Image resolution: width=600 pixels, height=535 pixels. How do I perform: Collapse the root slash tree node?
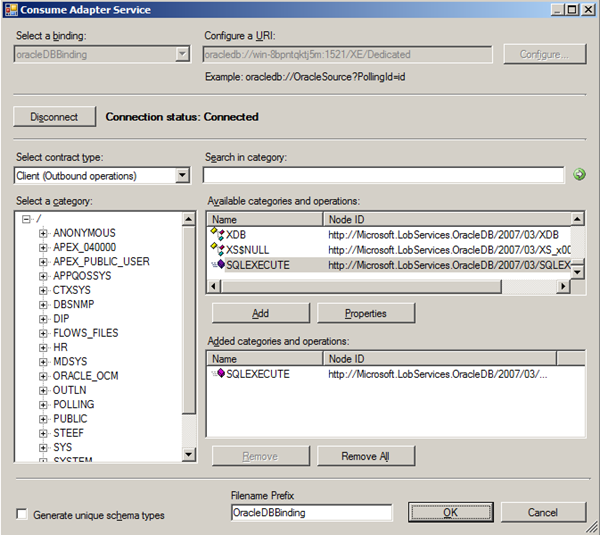click(26, 219)
